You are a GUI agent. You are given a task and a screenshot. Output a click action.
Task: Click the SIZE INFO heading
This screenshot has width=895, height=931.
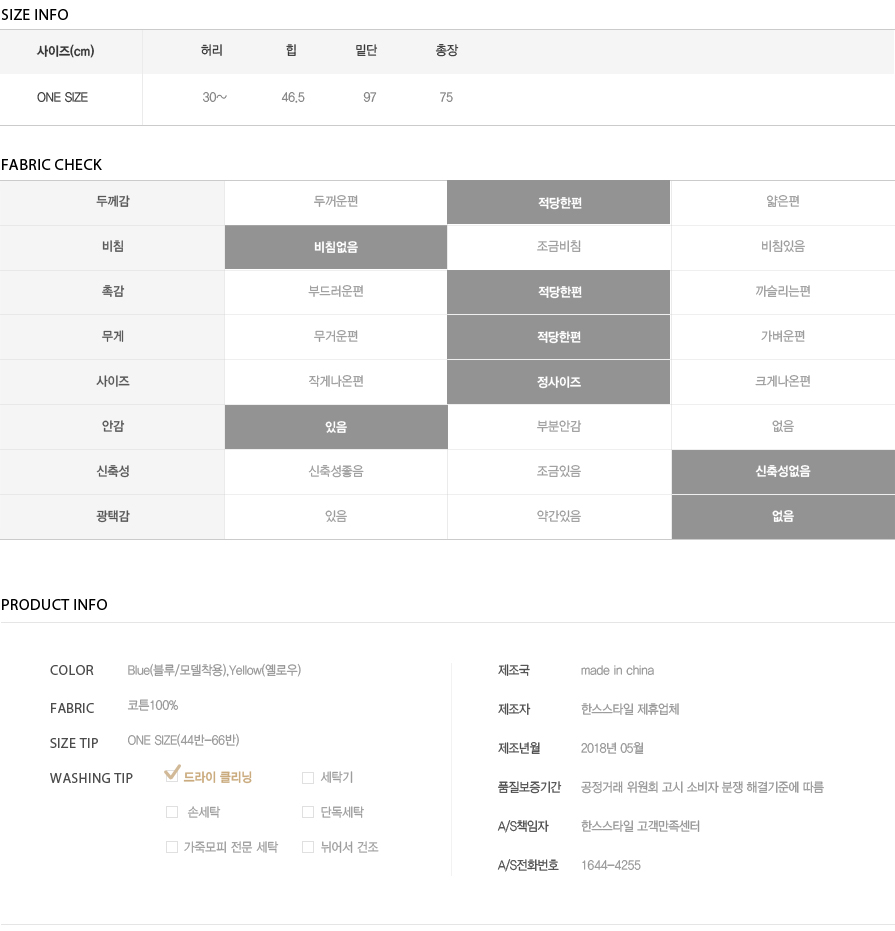34,15
